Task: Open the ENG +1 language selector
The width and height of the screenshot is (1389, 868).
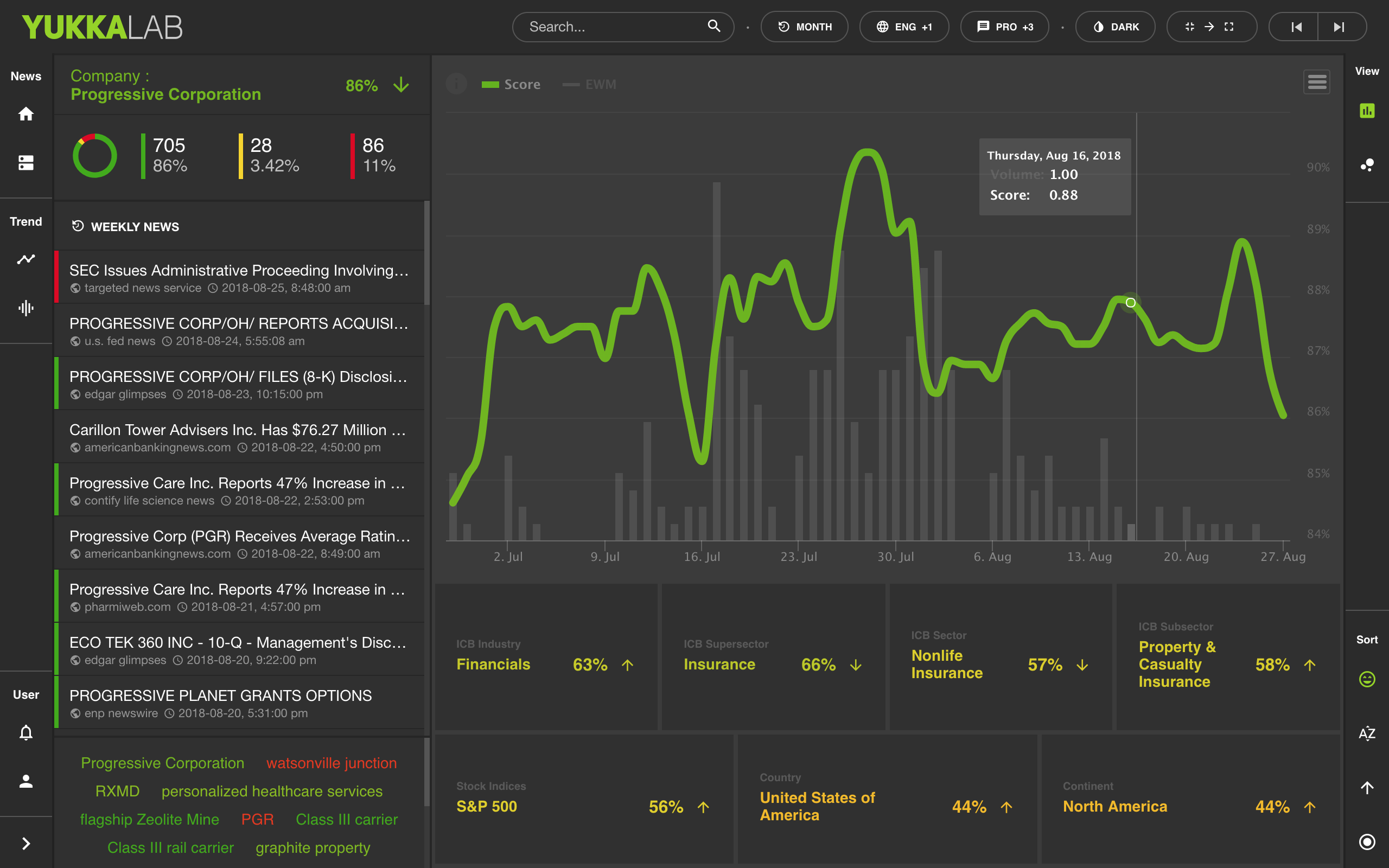Action: (904, 27)
